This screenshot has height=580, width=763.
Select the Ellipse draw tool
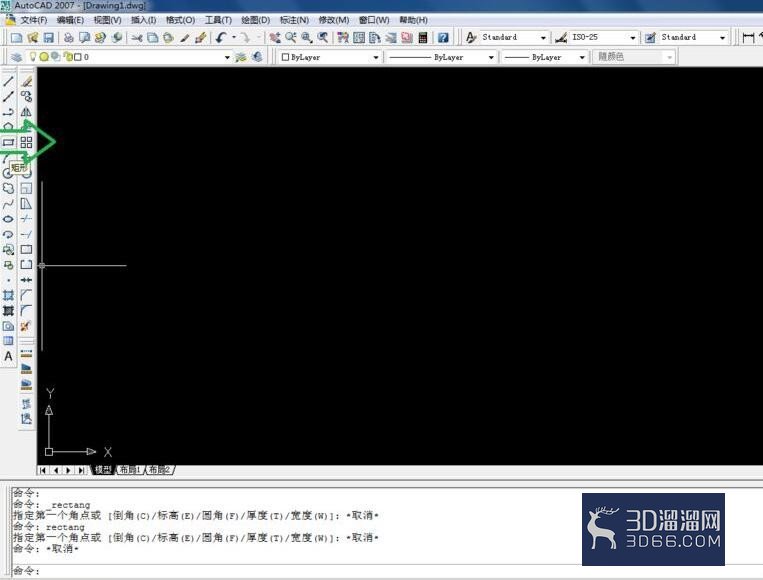tap(8, 219)
